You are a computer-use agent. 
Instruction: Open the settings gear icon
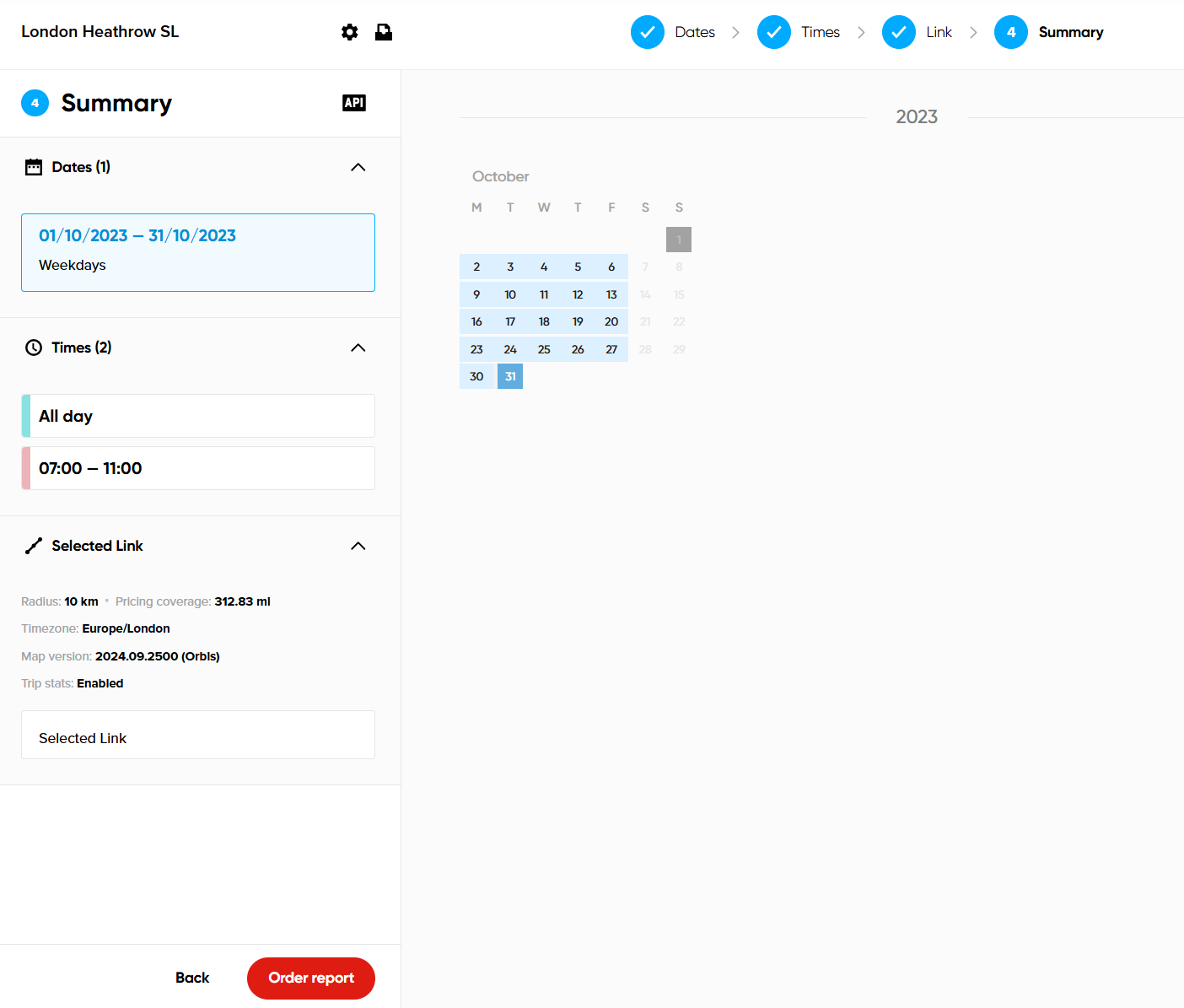[349, 32]
